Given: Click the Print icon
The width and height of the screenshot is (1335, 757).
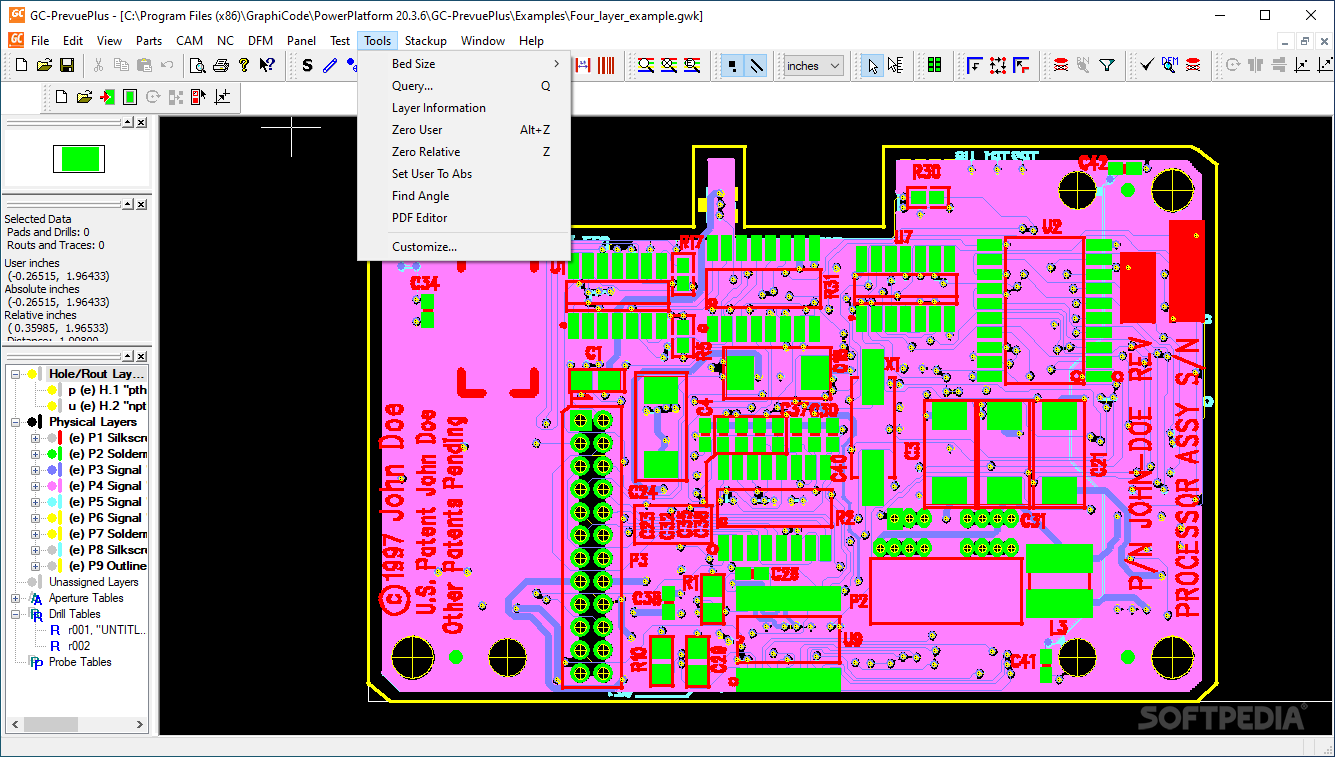Looking at the screenshot, I should 221,66.
